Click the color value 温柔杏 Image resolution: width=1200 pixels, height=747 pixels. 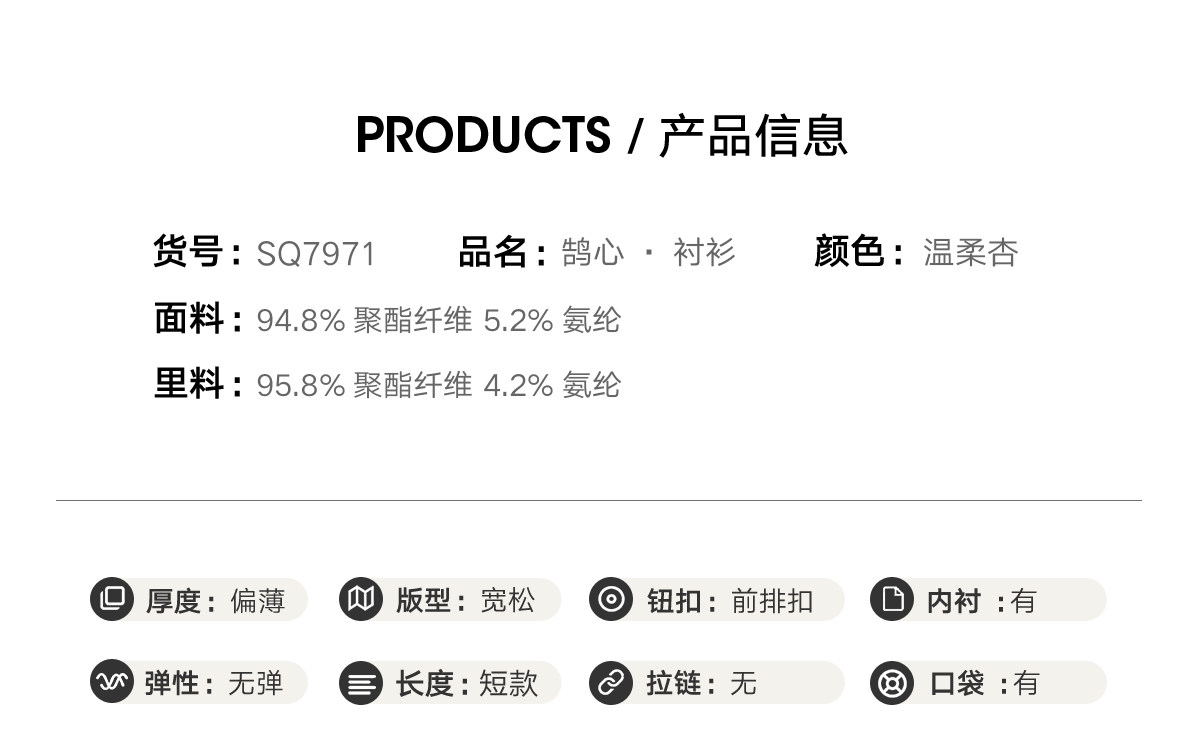[x=969, y=253]
